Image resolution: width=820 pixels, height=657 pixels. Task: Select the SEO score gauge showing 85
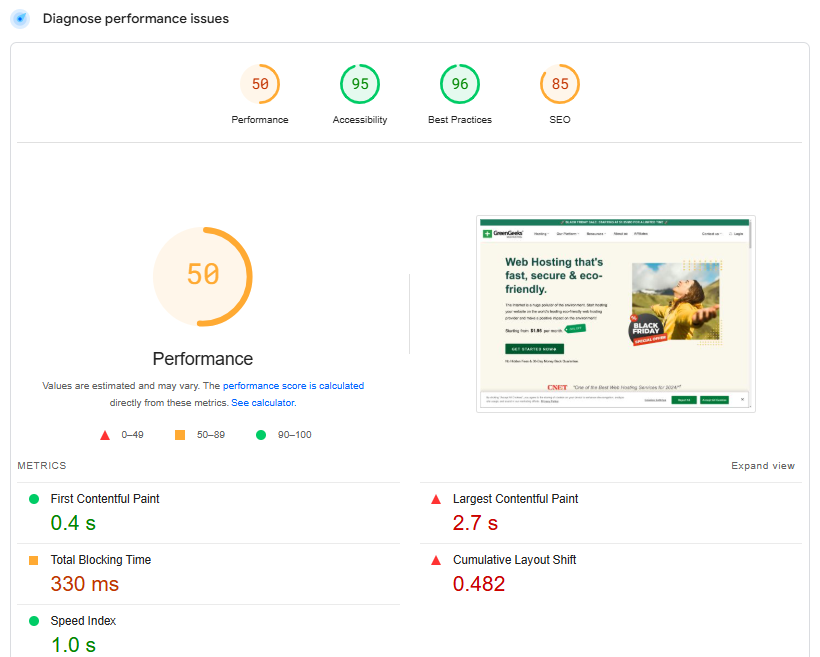[x=560, y=84]
